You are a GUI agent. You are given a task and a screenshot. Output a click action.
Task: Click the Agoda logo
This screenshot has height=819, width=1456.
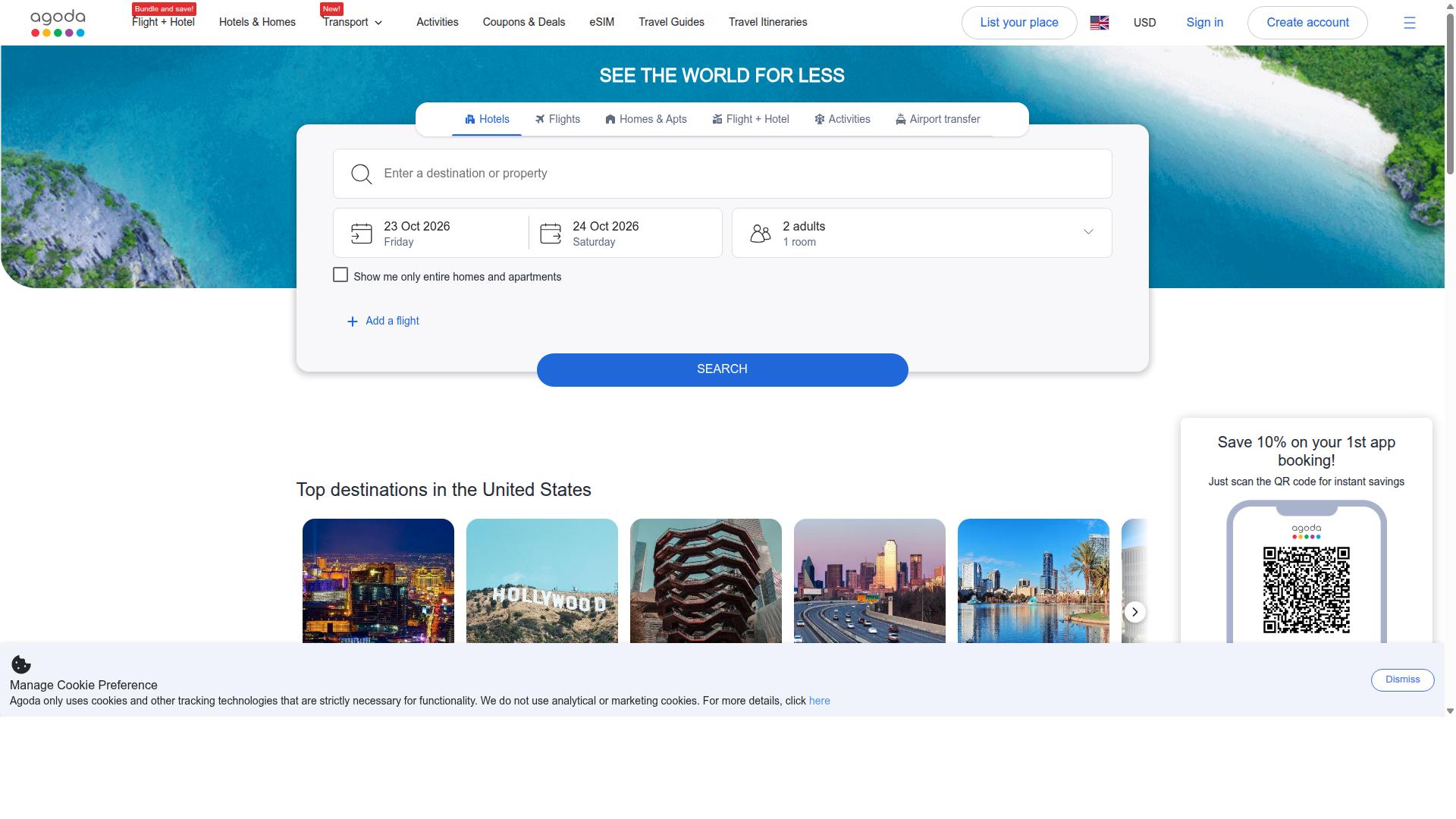[58, 23]
